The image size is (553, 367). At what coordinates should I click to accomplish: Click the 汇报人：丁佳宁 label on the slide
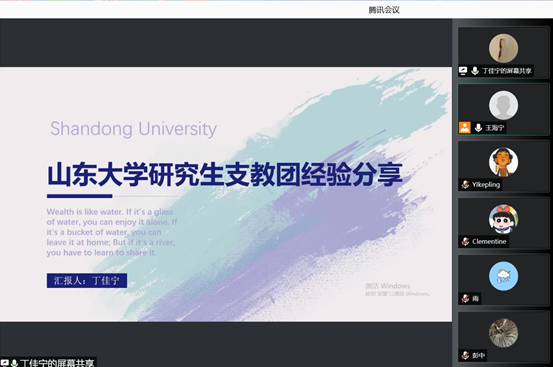pos(87,281)
